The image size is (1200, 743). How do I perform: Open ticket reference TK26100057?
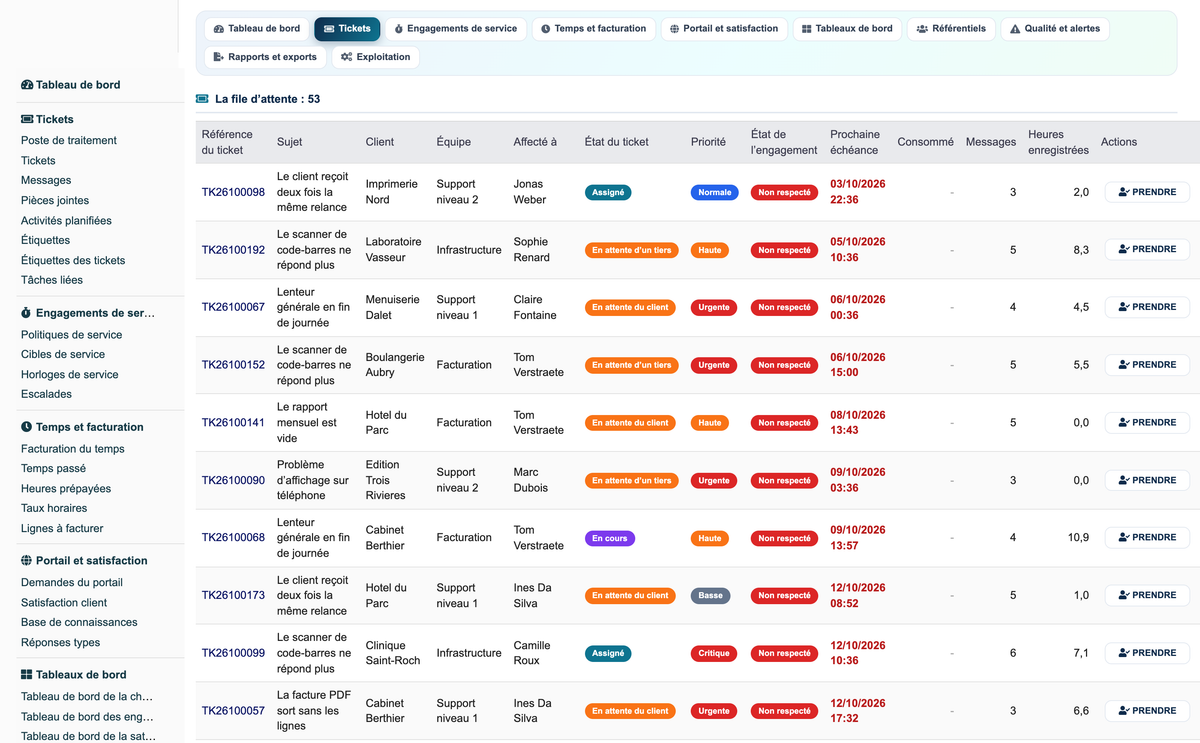[233, 711]
